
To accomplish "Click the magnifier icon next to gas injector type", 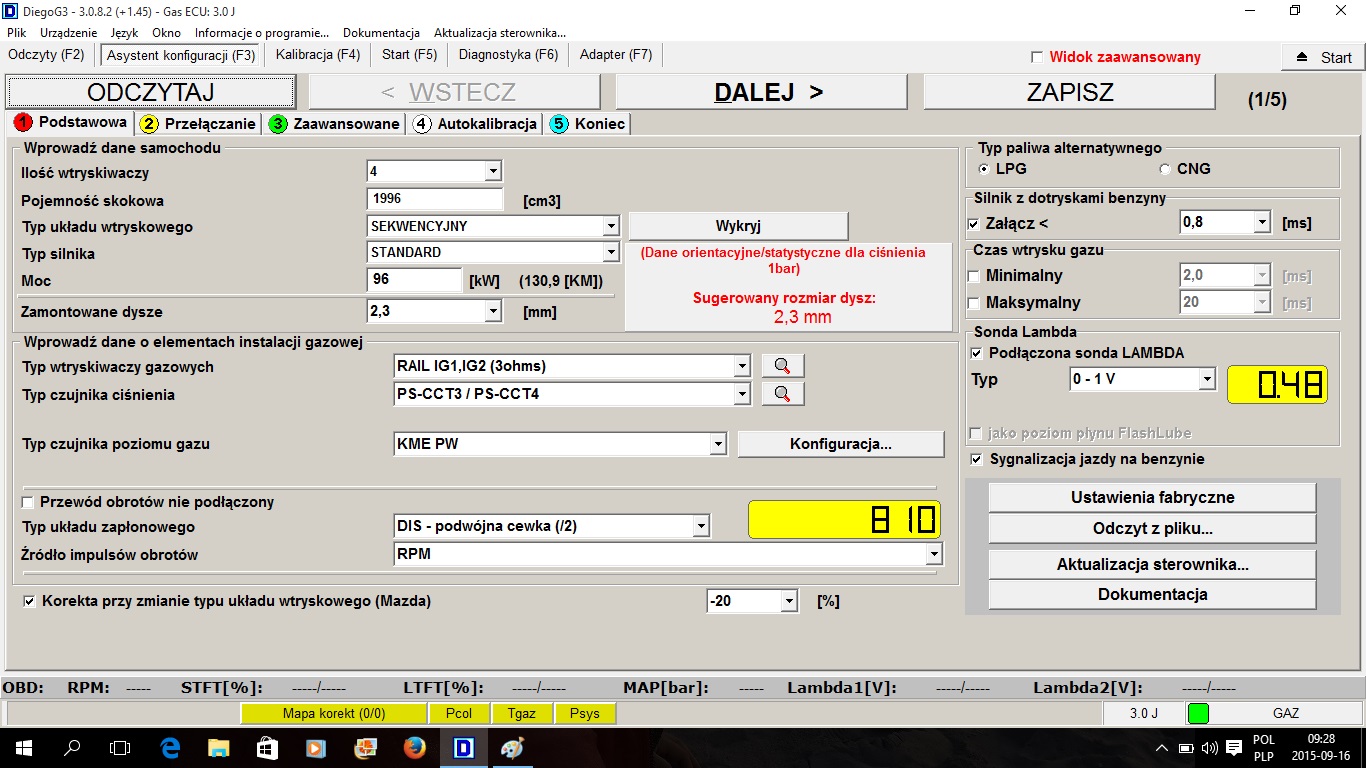I will click(782, 367).
